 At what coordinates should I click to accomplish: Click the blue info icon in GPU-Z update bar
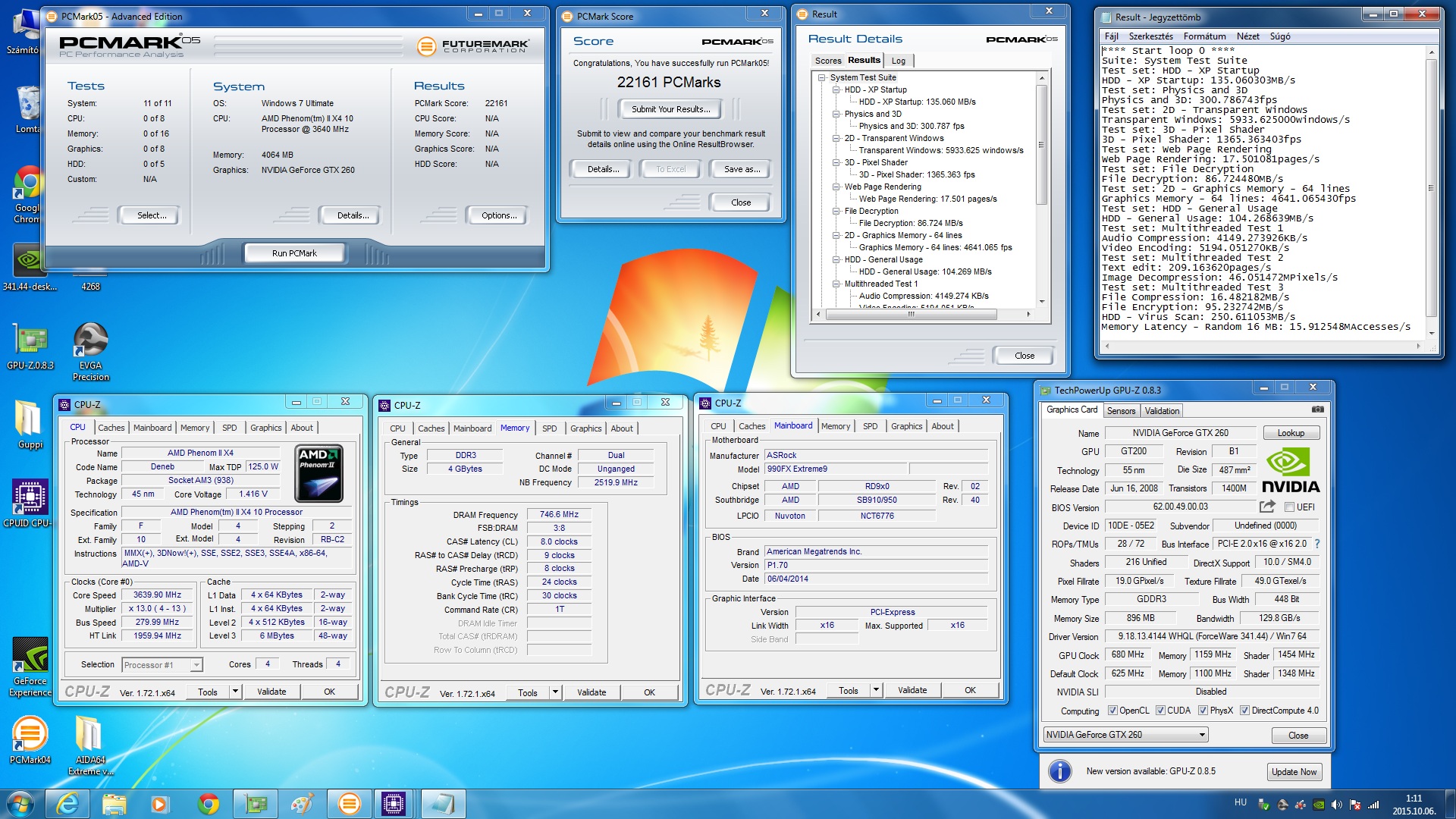click(x=1059, y=771)
